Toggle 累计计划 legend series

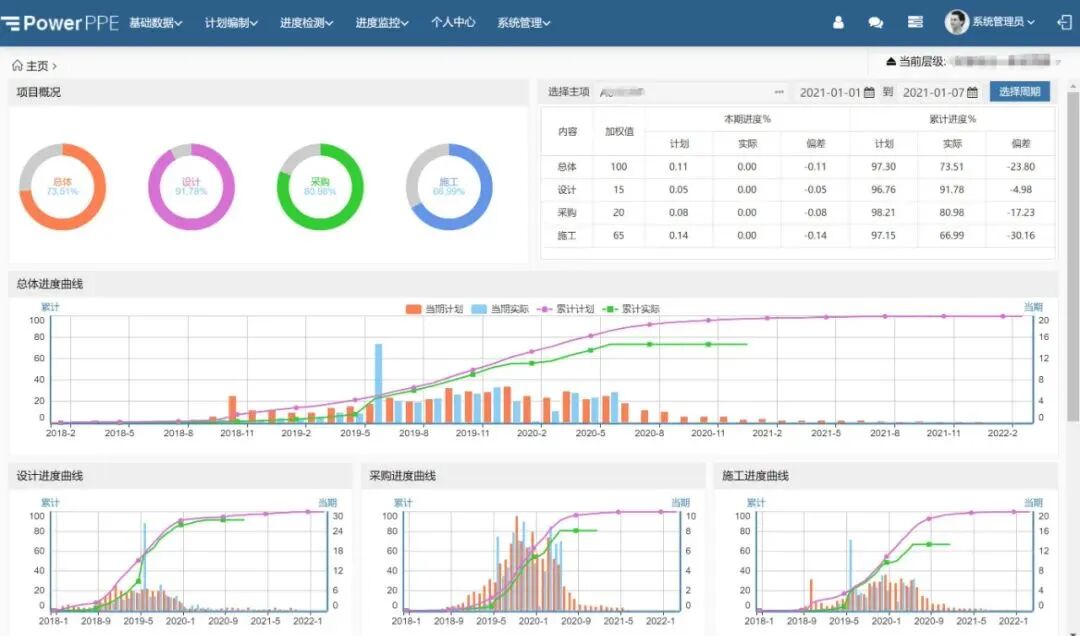(x=565, y=309)
